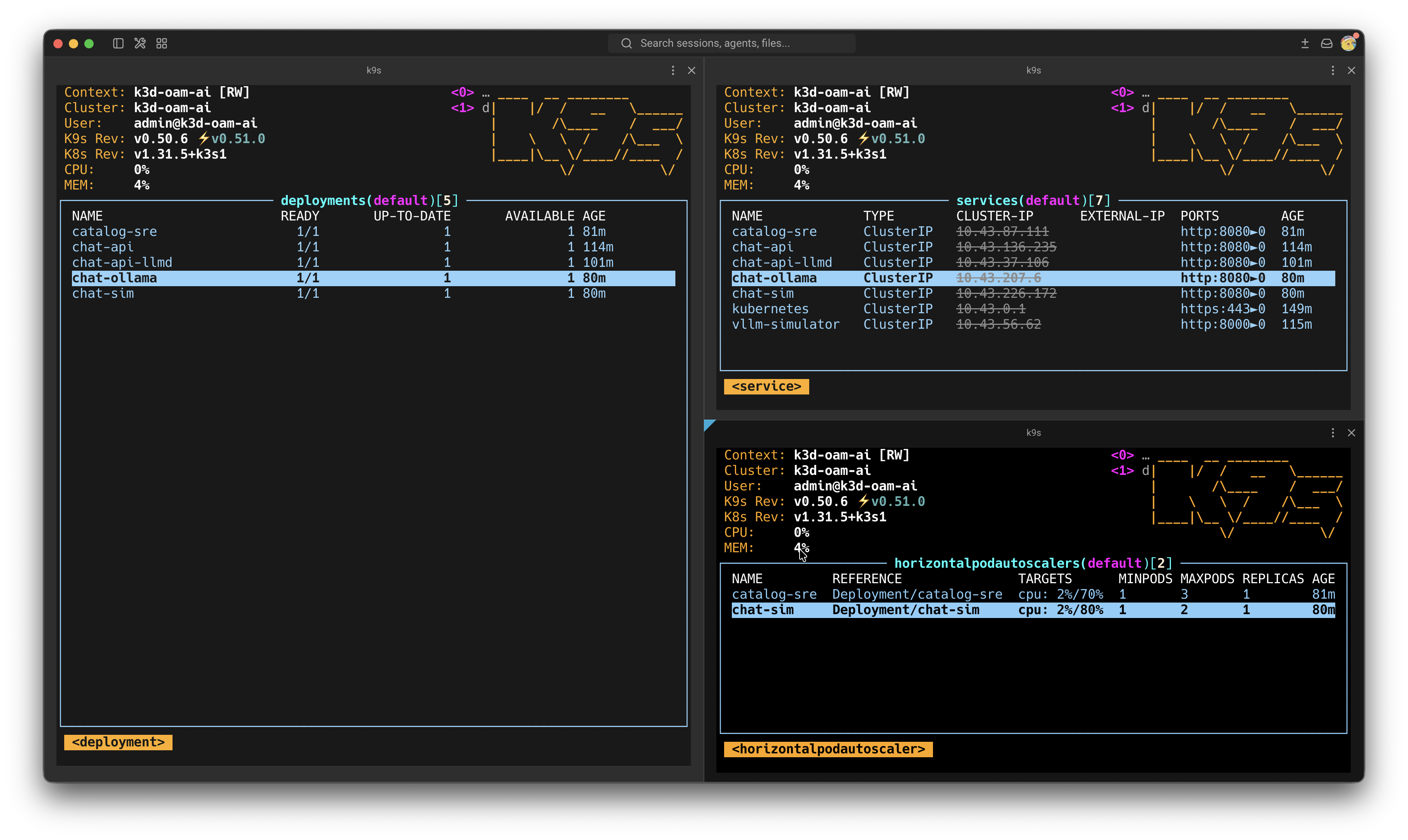Open the deployments pane three-dot menu
1408x840 pixels.
(673, 70)
